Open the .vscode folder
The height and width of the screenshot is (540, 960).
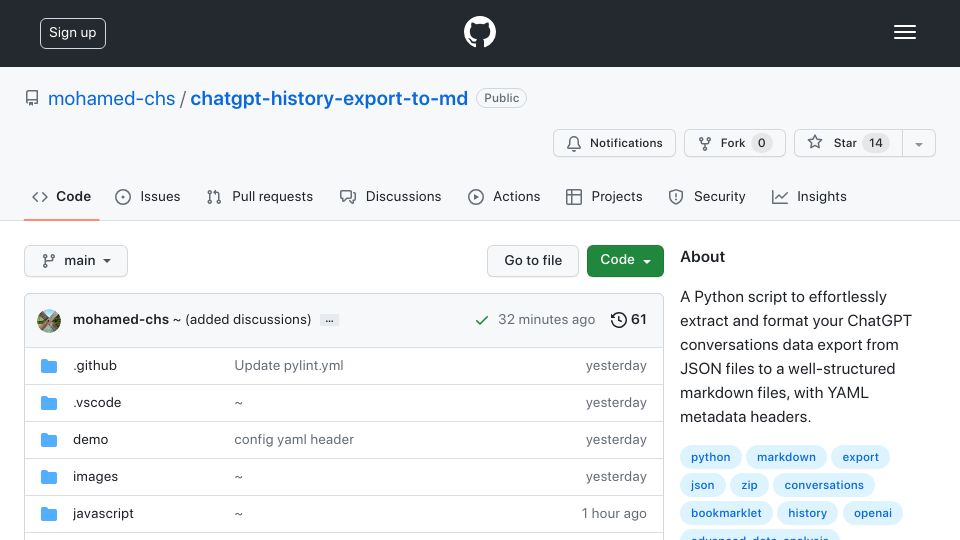pyautogui.click(x=97, y=403)
